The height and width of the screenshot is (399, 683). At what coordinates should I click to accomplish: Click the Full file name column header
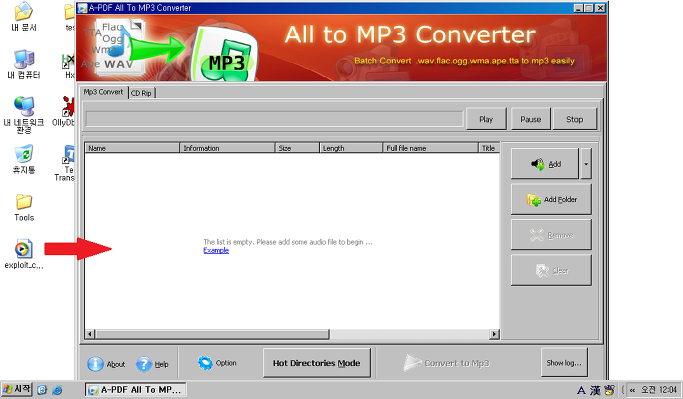coord(430,148)
